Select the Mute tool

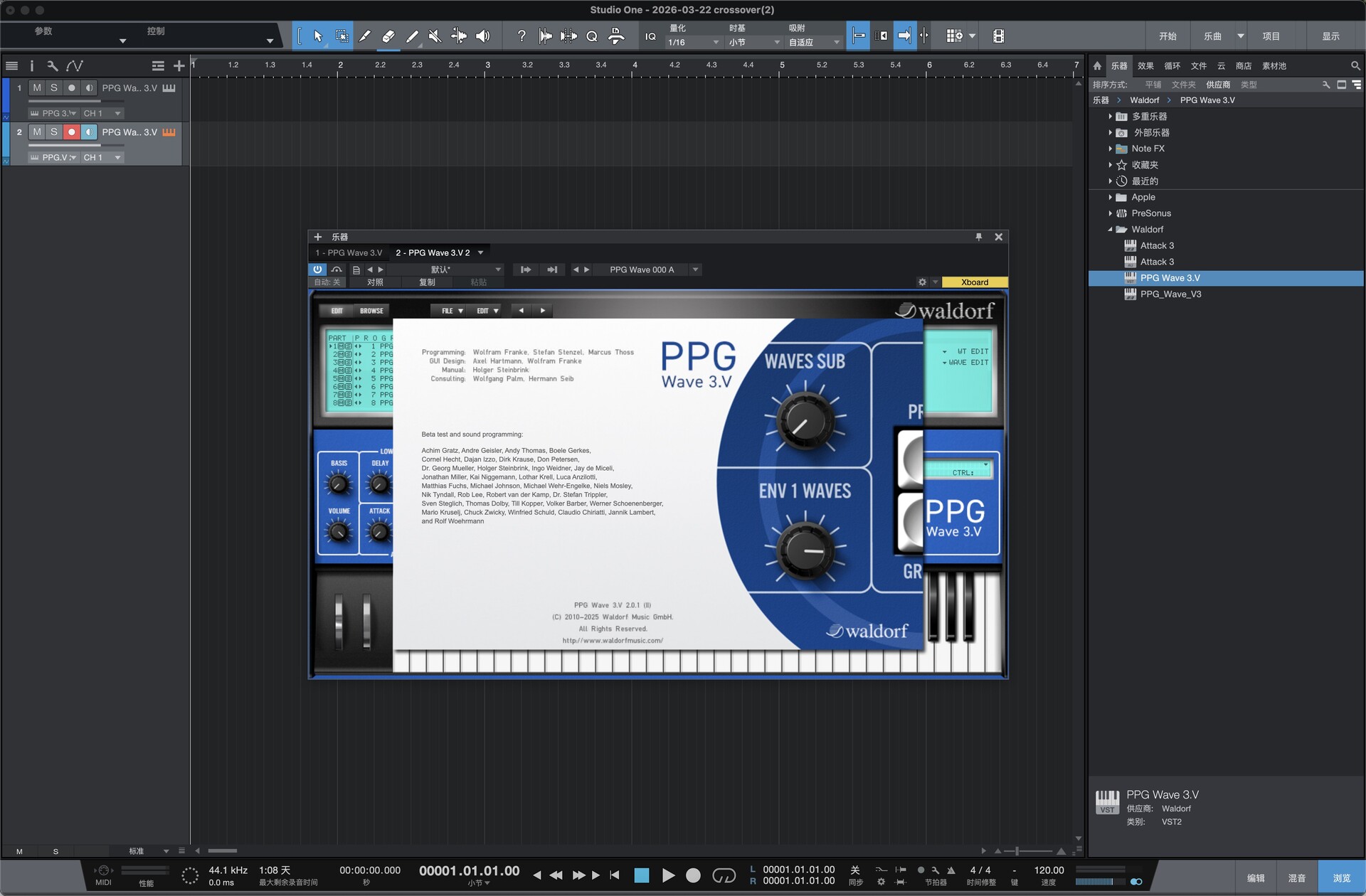435,36
